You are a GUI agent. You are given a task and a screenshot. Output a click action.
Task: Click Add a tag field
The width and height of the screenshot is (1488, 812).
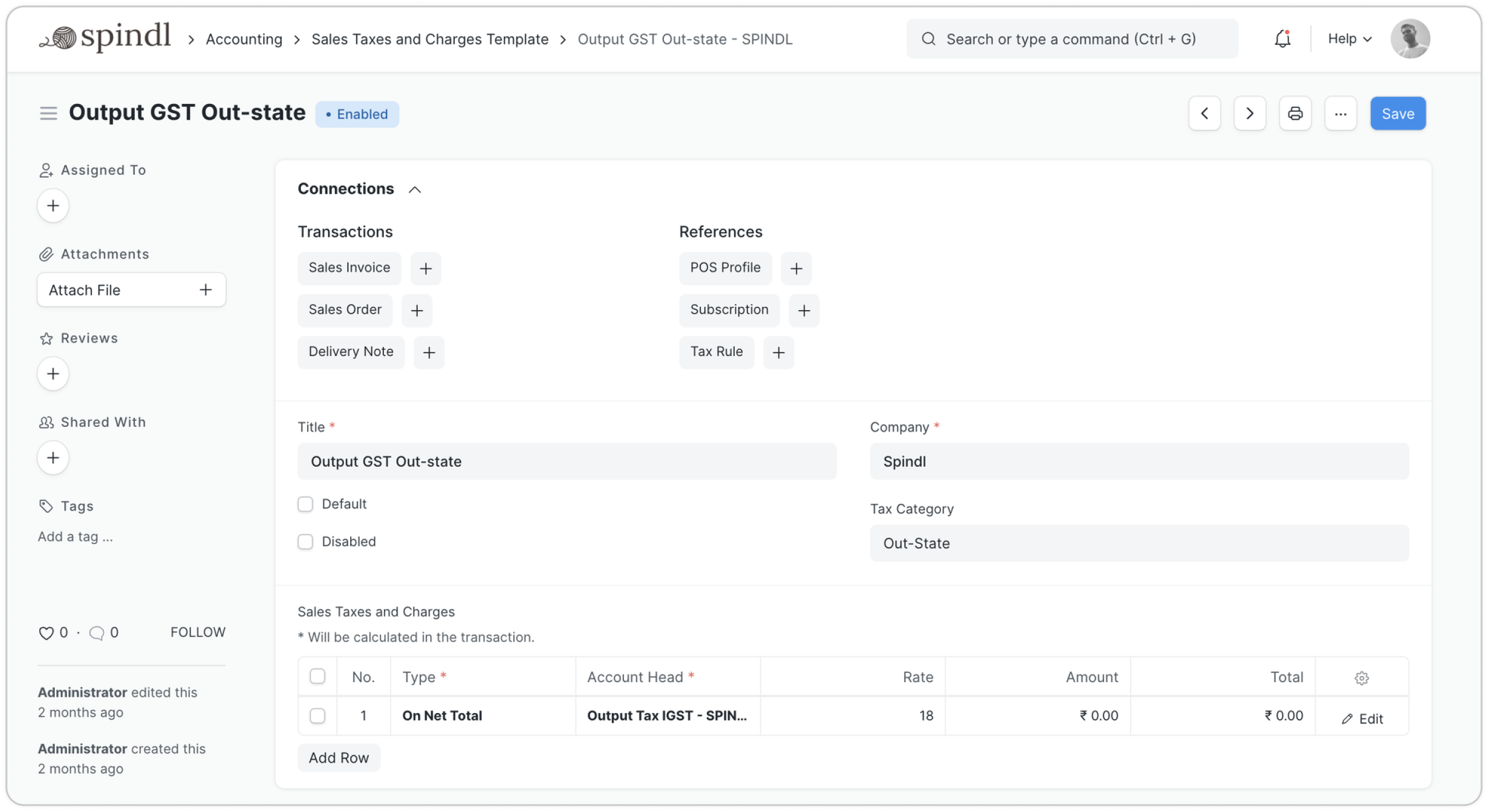pos(75,536)
